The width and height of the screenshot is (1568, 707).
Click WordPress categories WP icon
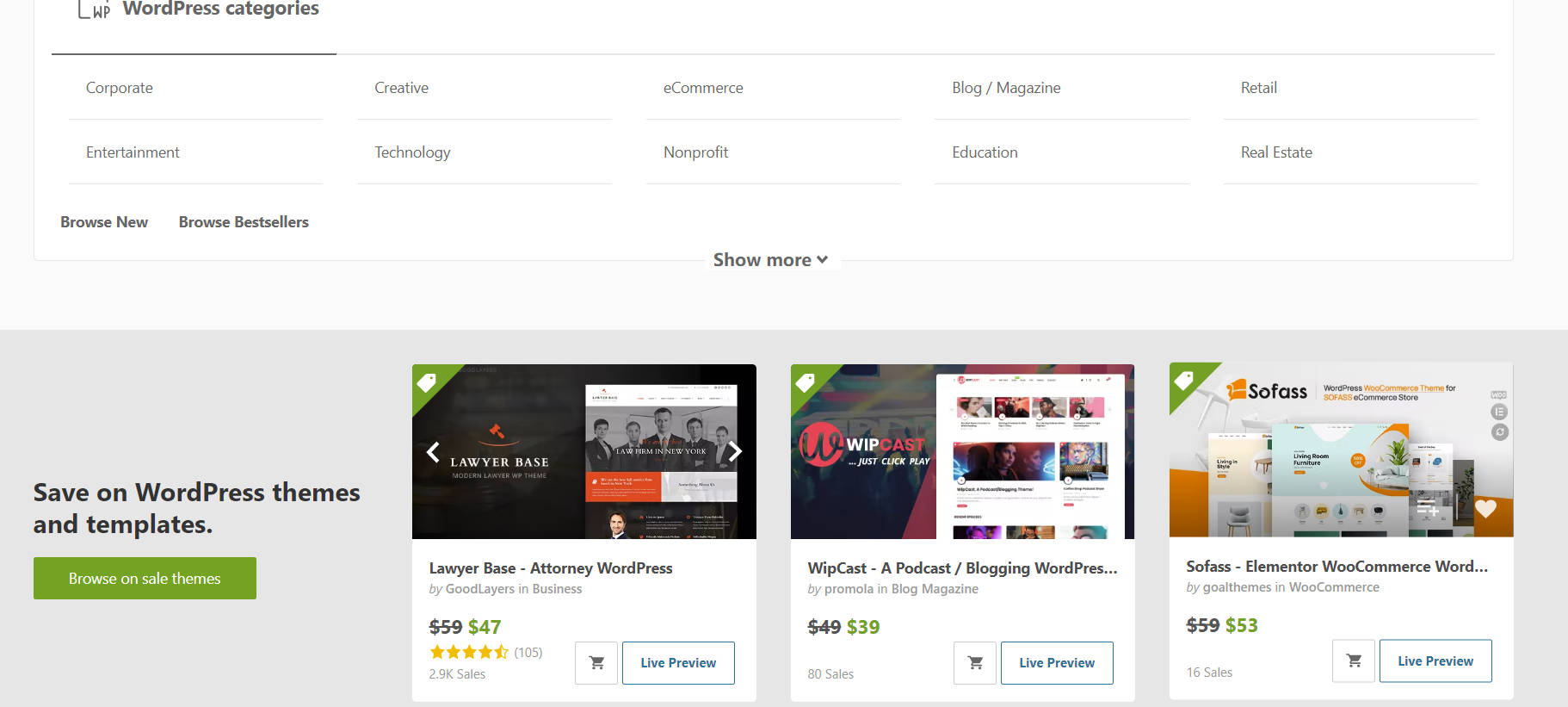pyautogui.click(x=93, y=9)
